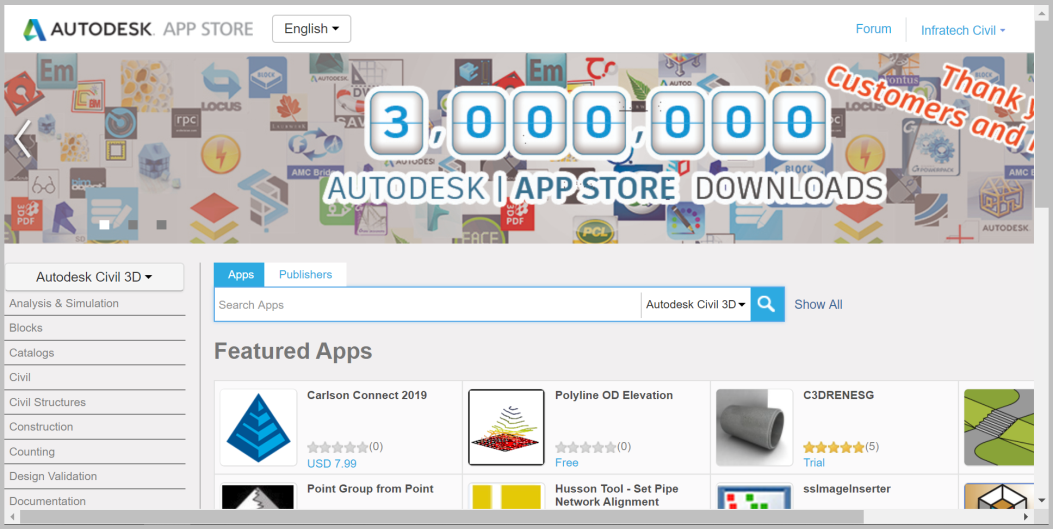Click the Show All link
1053x529 pixels.
point(818,305)
